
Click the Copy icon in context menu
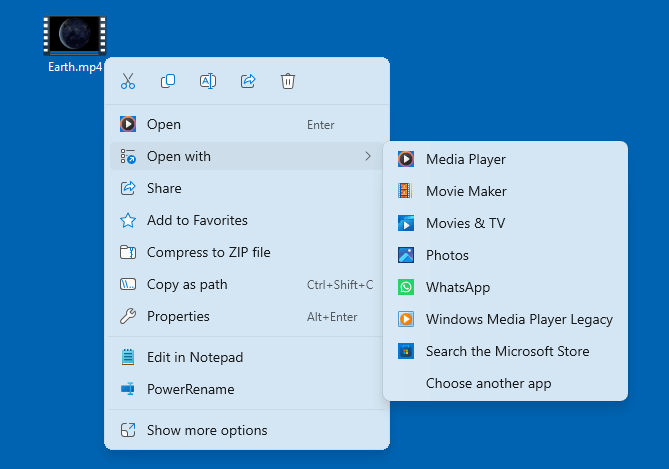click(168, 81)
